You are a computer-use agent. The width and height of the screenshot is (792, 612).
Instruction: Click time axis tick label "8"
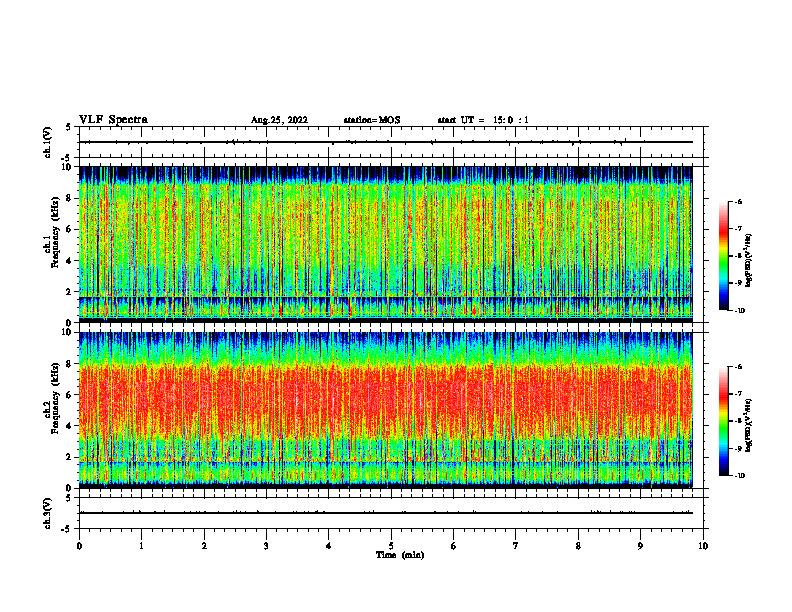578,546
